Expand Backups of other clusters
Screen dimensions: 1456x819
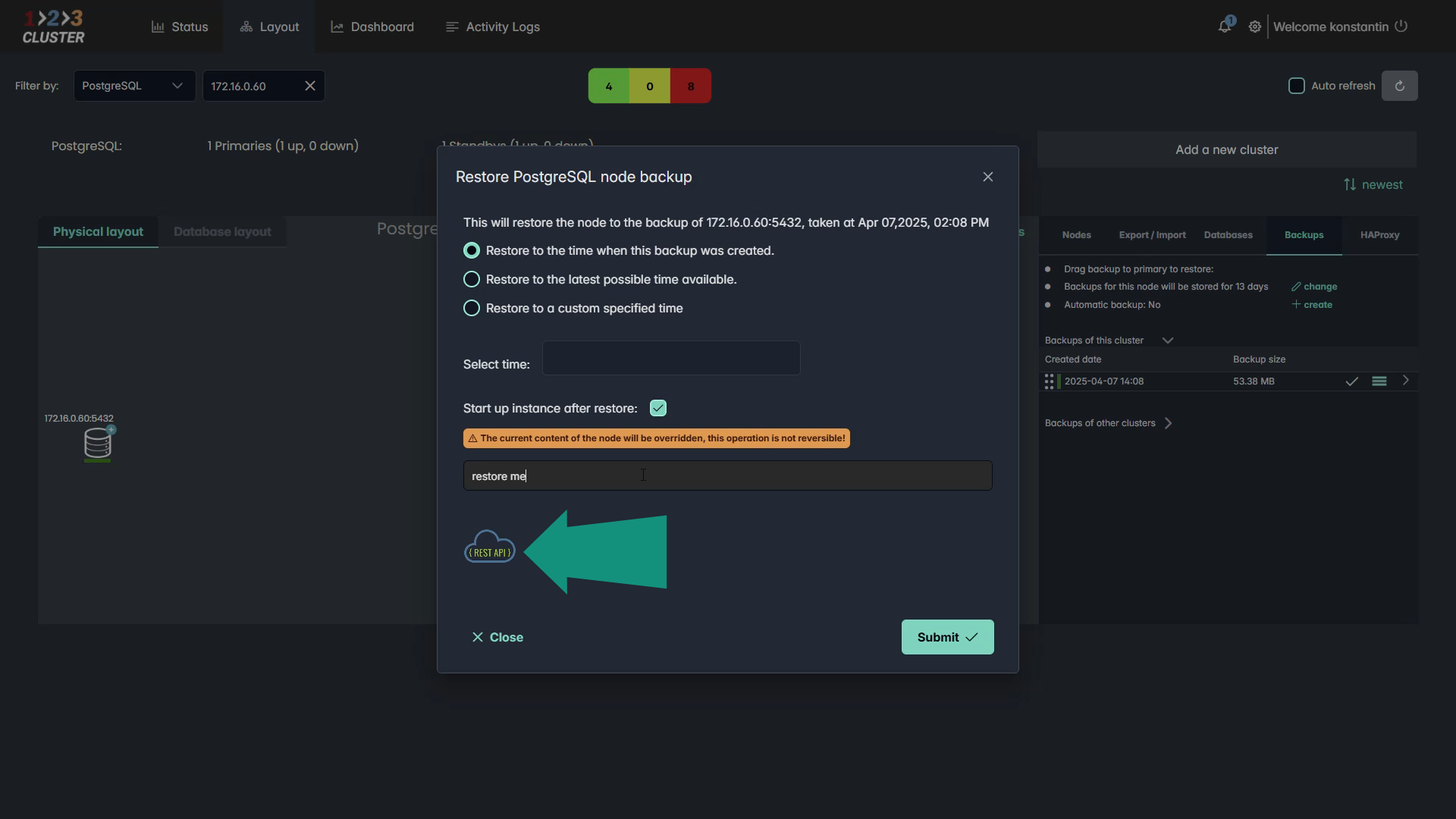click(x=1168, y=423)
